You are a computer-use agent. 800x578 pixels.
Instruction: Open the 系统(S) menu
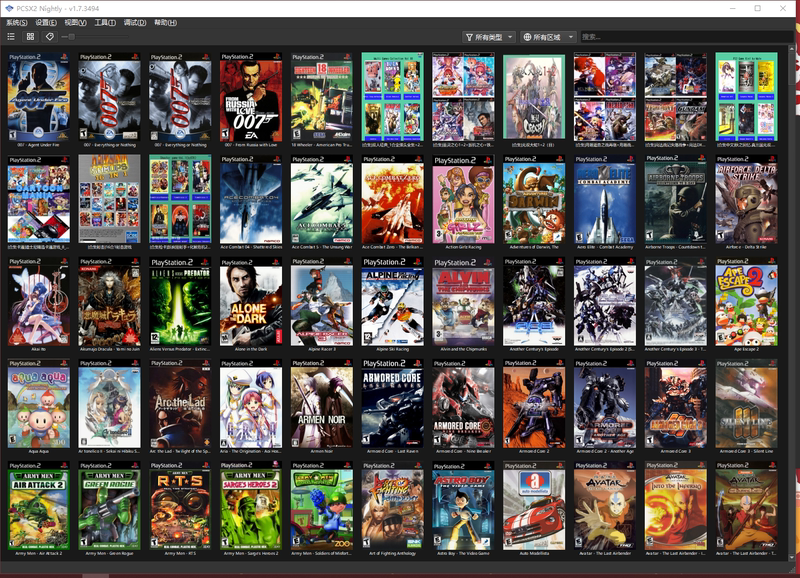pos(17,22)
